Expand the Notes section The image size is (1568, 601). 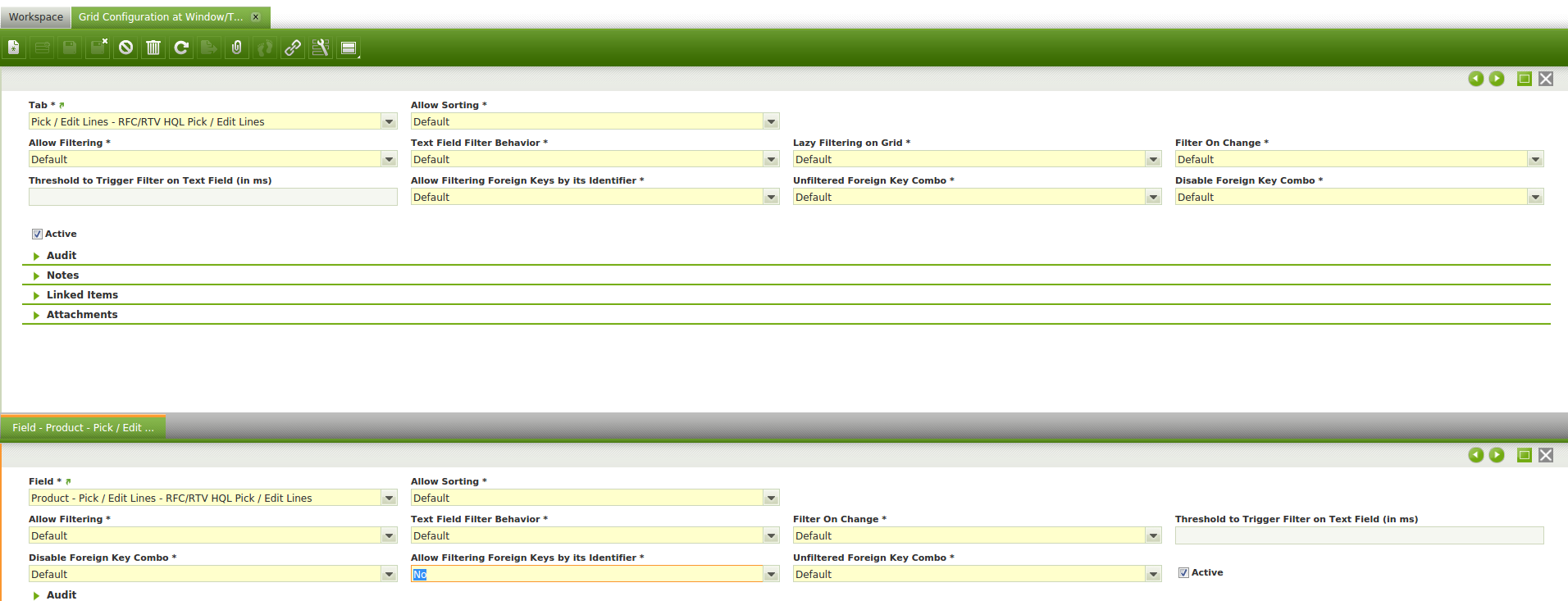(62, 275)
